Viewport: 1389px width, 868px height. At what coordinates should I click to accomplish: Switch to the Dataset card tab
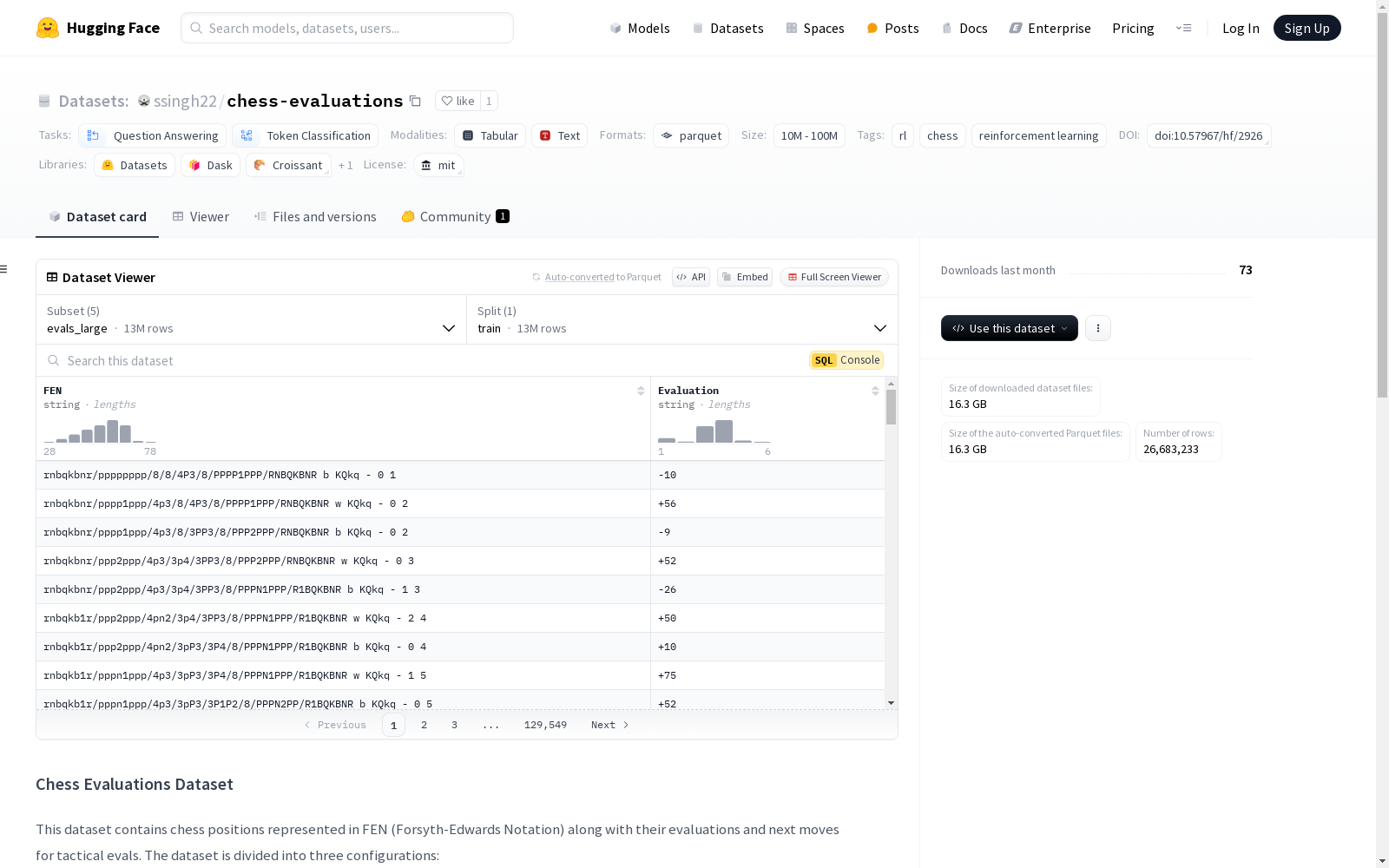(97, 217)
